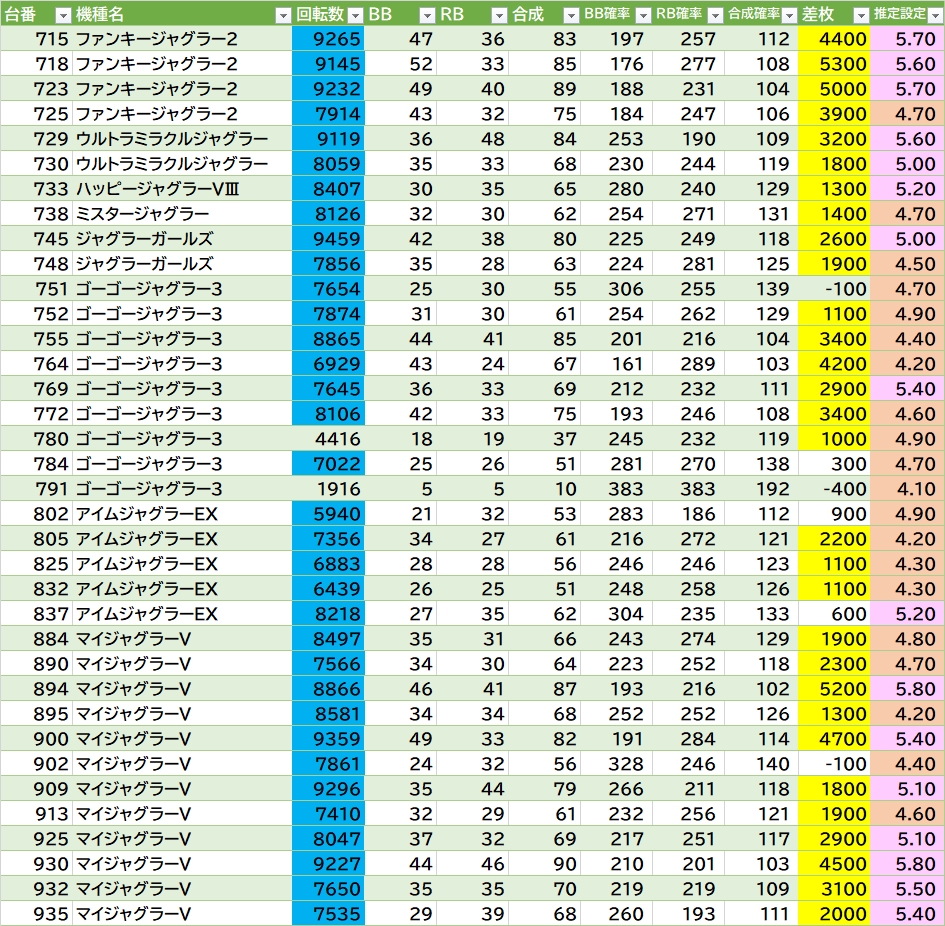Select 回転数 cell 4416

[328, 439]
